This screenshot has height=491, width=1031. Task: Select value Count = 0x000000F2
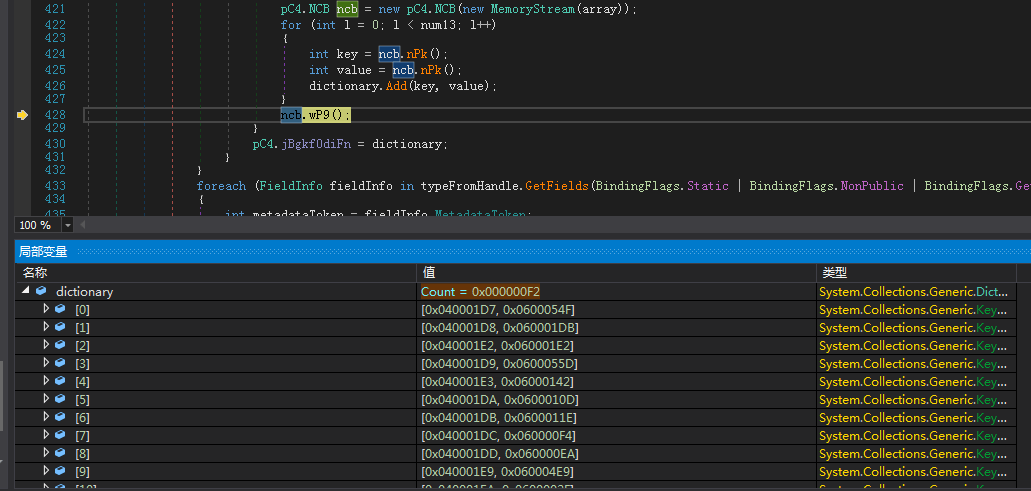click(480, 291)
